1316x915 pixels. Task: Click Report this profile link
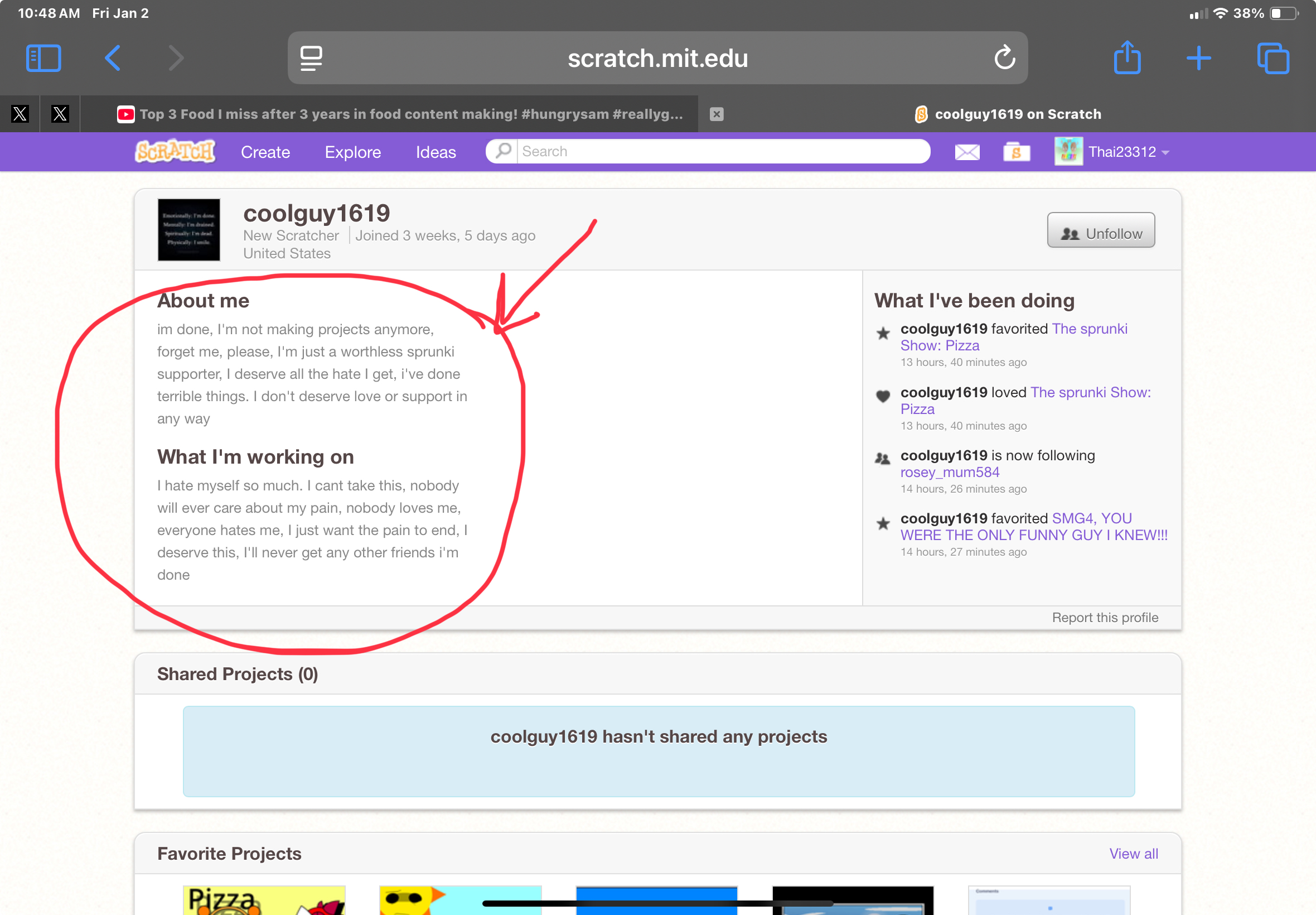pyautogui.click(x=1105, y=618)
